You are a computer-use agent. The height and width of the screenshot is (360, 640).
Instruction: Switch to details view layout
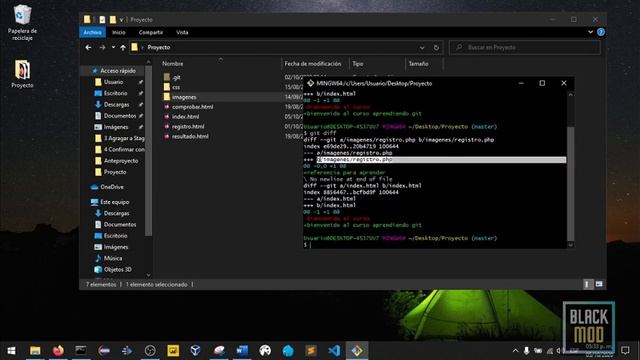(x=587, y=284)
